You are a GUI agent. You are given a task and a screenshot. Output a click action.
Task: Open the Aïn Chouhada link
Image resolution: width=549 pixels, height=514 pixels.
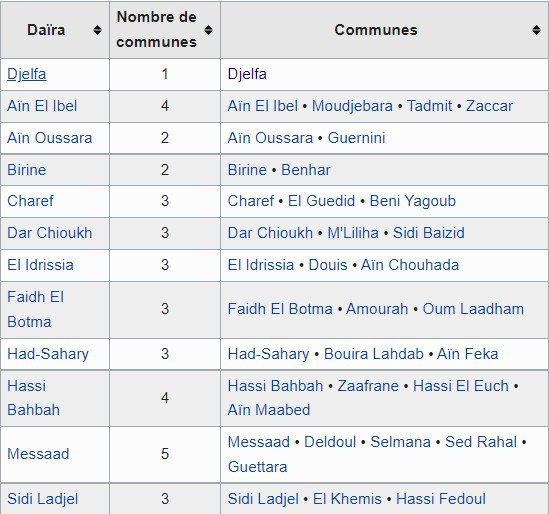[x=410, y=265]
